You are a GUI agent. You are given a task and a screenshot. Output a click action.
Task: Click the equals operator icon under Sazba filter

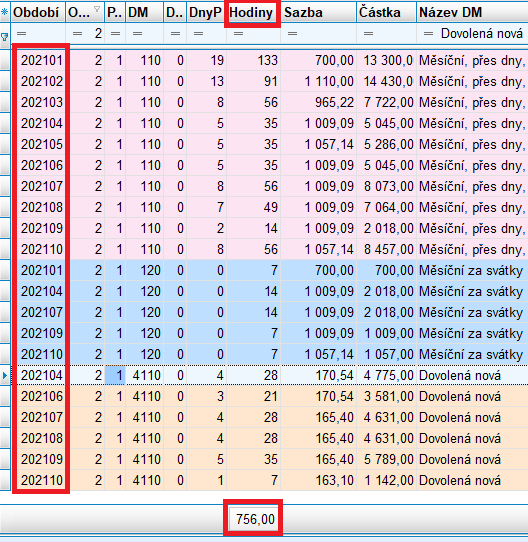293,34
